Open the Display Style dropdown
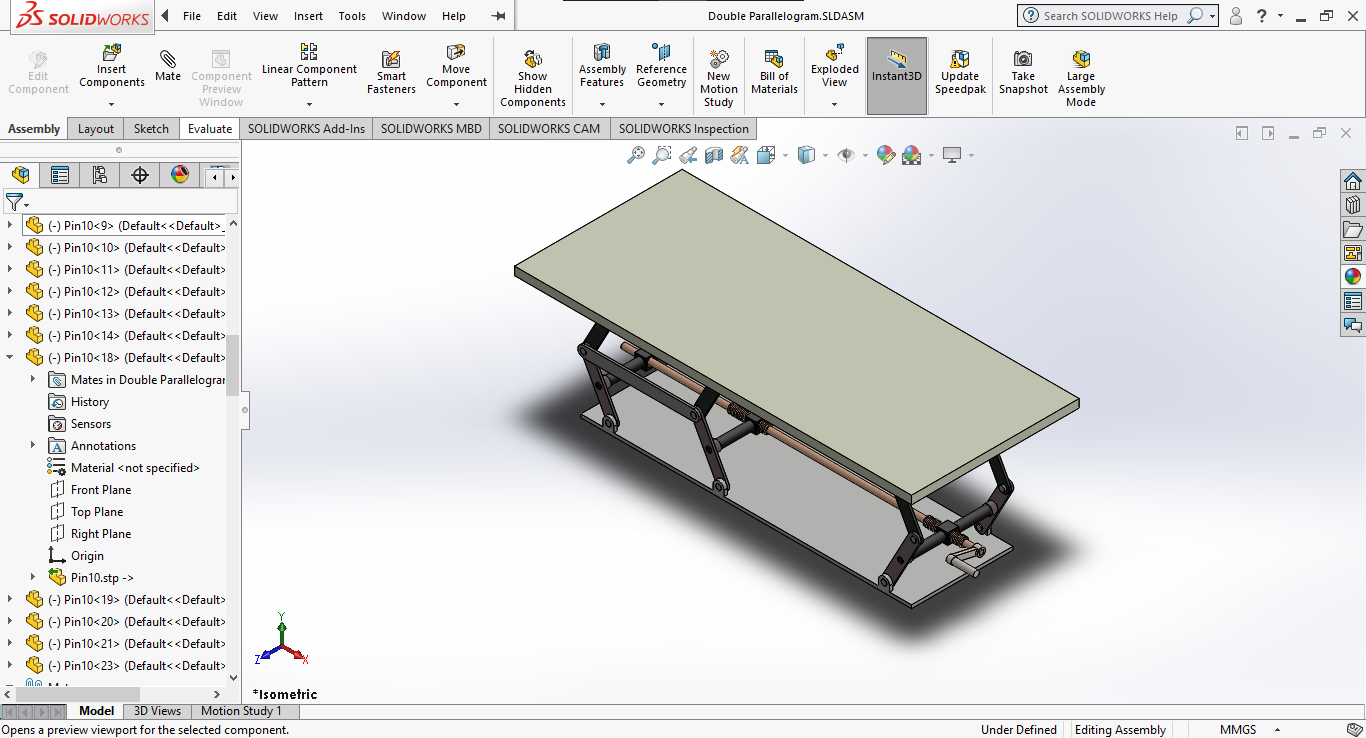The height and width of the screenshot is (738, 1366). [825, 155]
